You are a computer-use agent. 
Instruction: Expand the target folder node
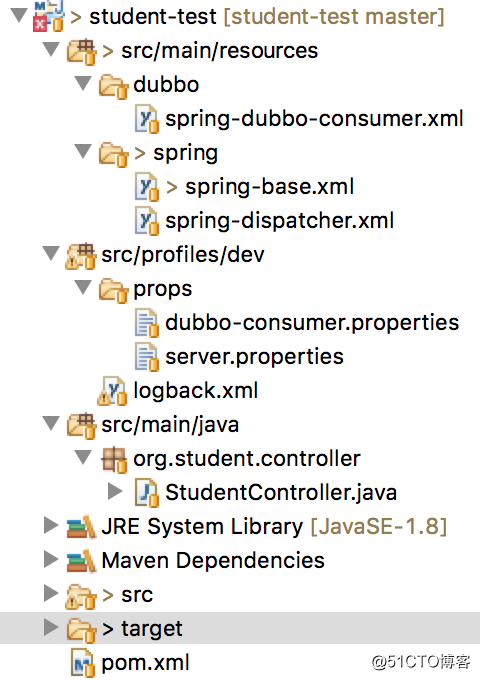point(51,627)
